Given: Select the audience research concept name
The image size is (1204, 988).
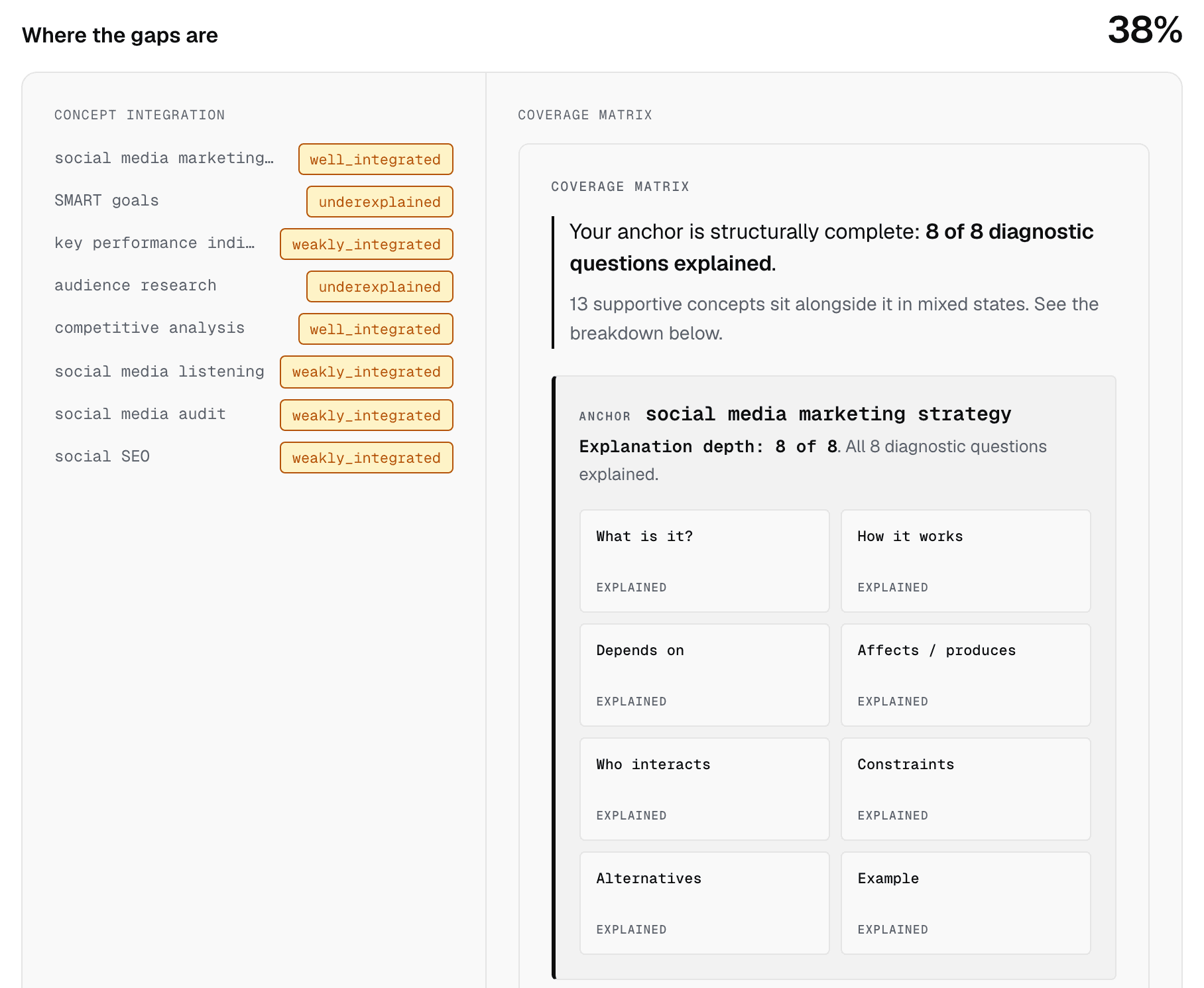Looking at the screenshot, I should click(x=135, y=286).
